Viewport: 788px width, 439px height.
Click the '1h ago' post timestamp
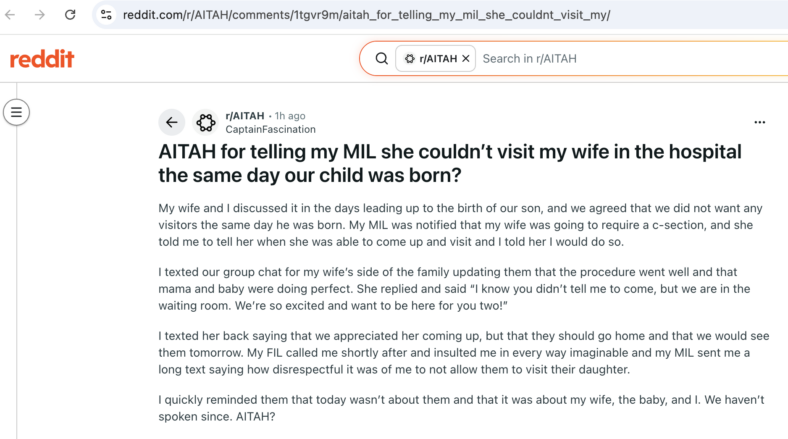tap(290, 116)
